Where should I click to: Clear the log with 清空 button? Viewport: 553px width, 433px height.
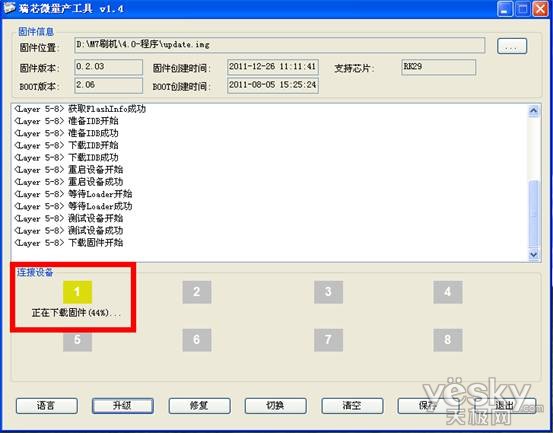point(352,406)
